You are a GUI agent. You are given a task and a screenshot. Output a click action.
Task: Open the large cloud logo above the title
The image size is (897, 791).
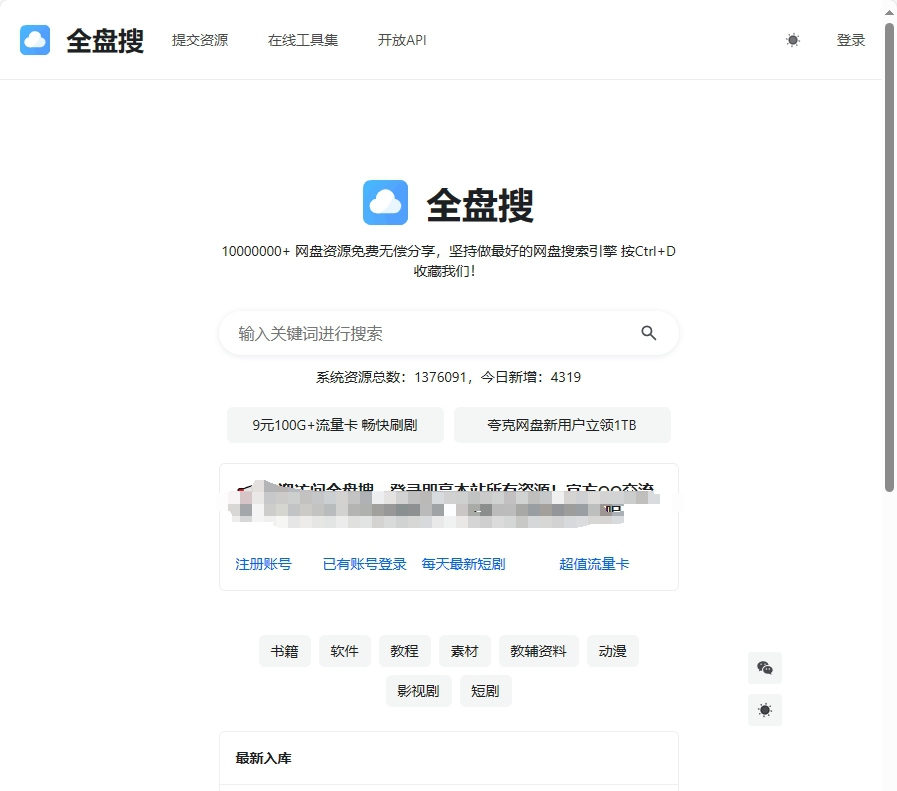(385, 202)
